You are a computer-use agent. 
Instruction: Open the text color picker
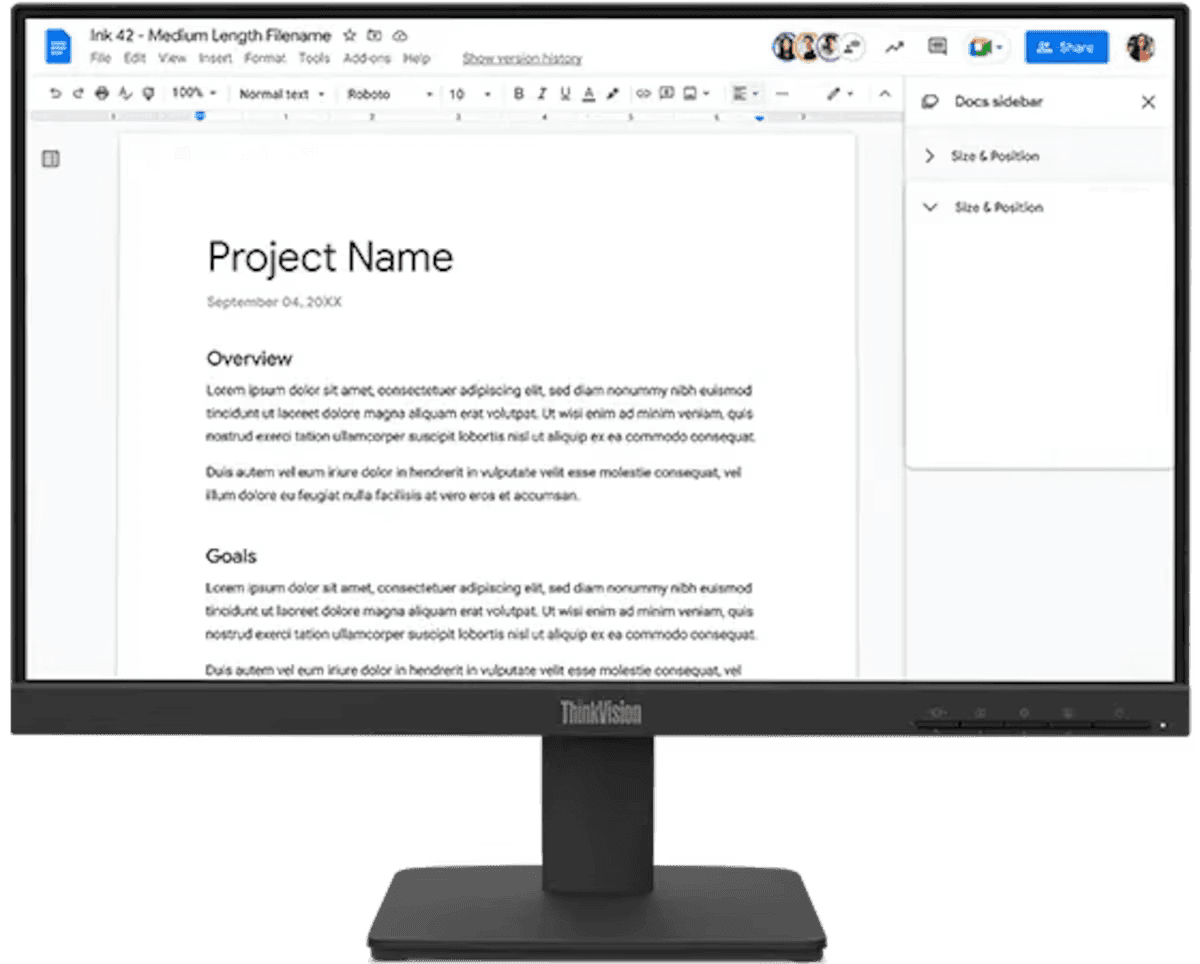click(589, 93)
